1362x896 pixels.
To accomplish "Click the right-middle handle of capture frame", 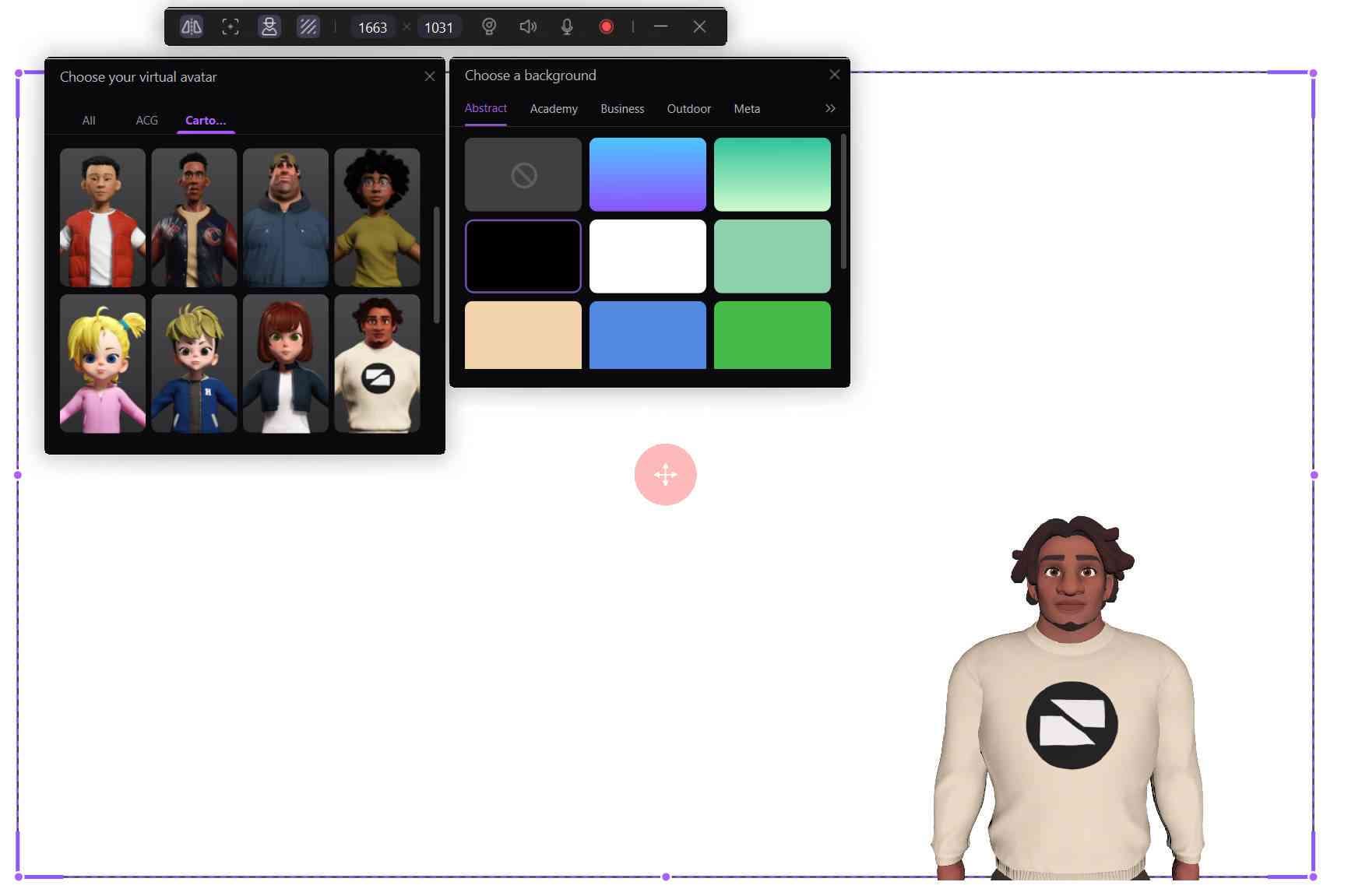I will tap(1314, 475).
